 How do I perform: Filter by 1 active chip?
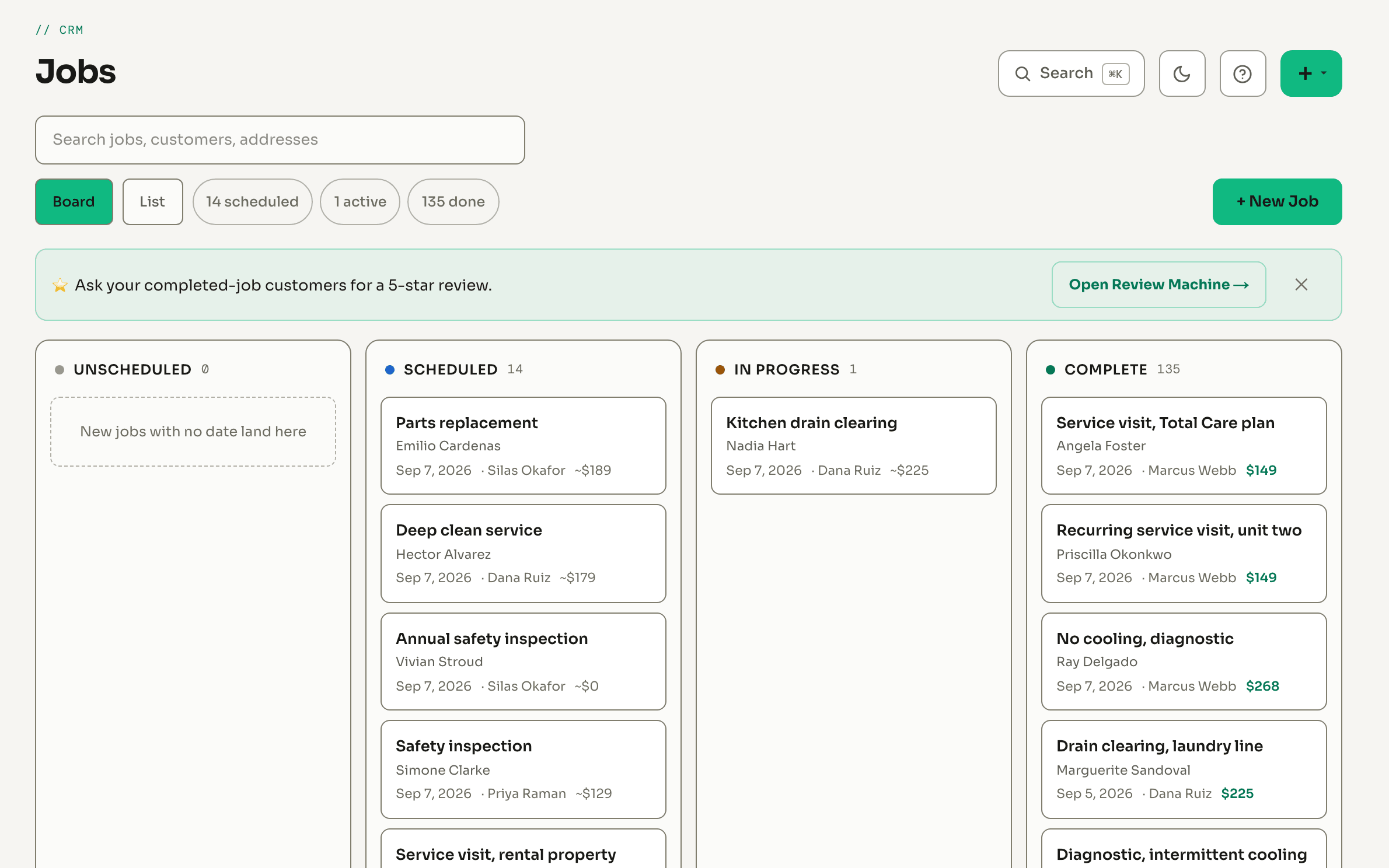[x=360, y=202]
